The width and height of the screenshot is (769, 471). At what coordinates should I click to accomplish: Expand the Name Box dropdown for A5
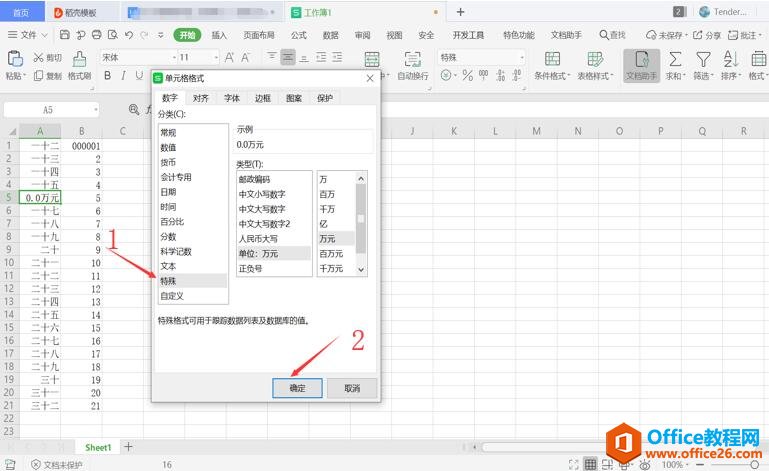click(96, 109)
